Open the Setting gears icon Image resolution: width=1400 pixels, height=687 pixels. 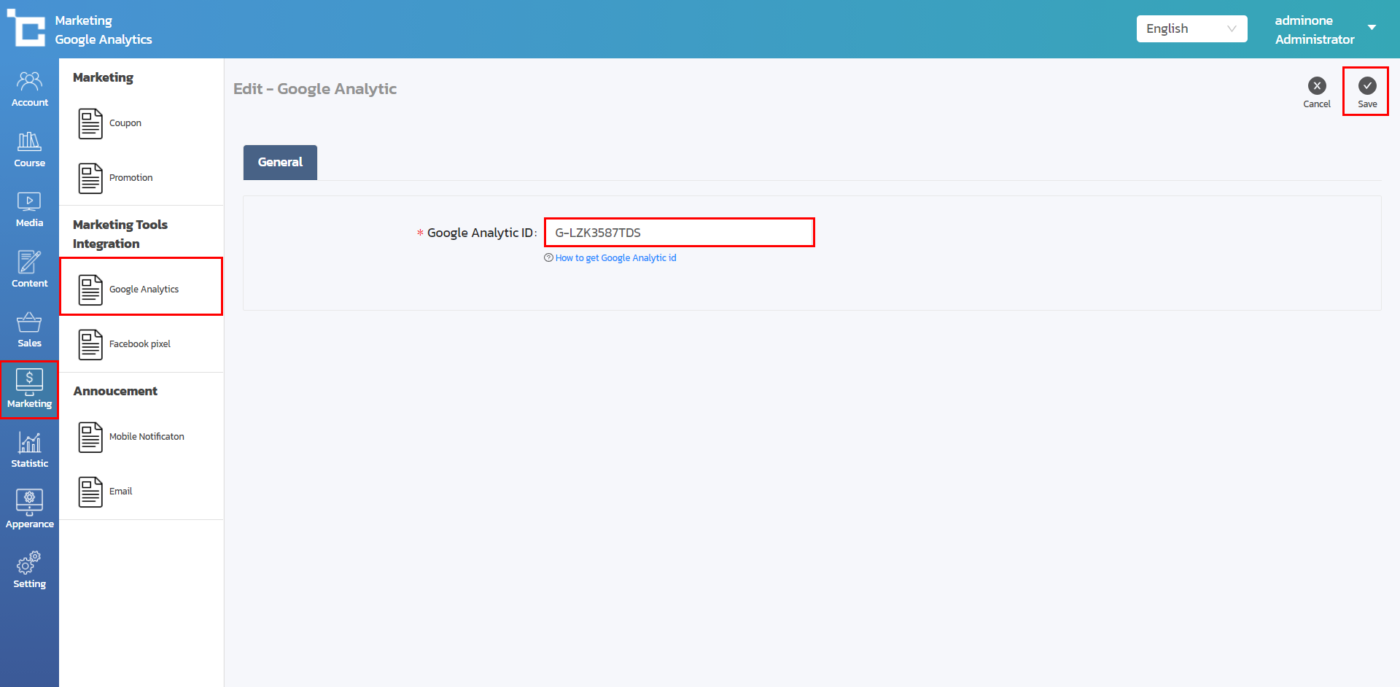coord(29,569)
